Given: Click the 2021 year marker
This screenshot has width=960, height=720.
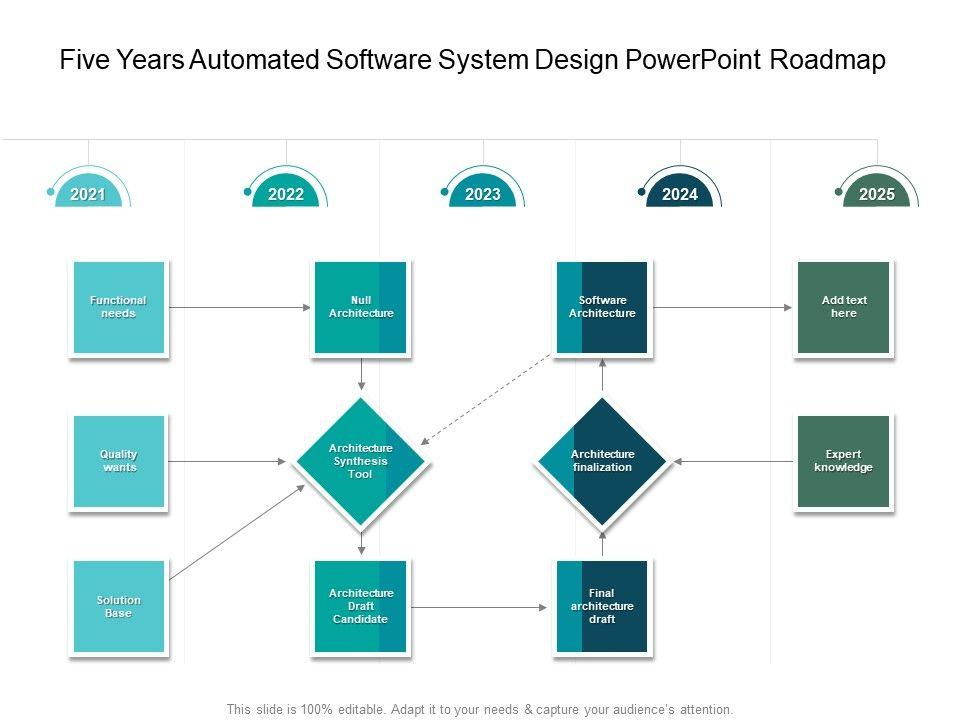Looking at the screenshot, I should coord(88,194).
